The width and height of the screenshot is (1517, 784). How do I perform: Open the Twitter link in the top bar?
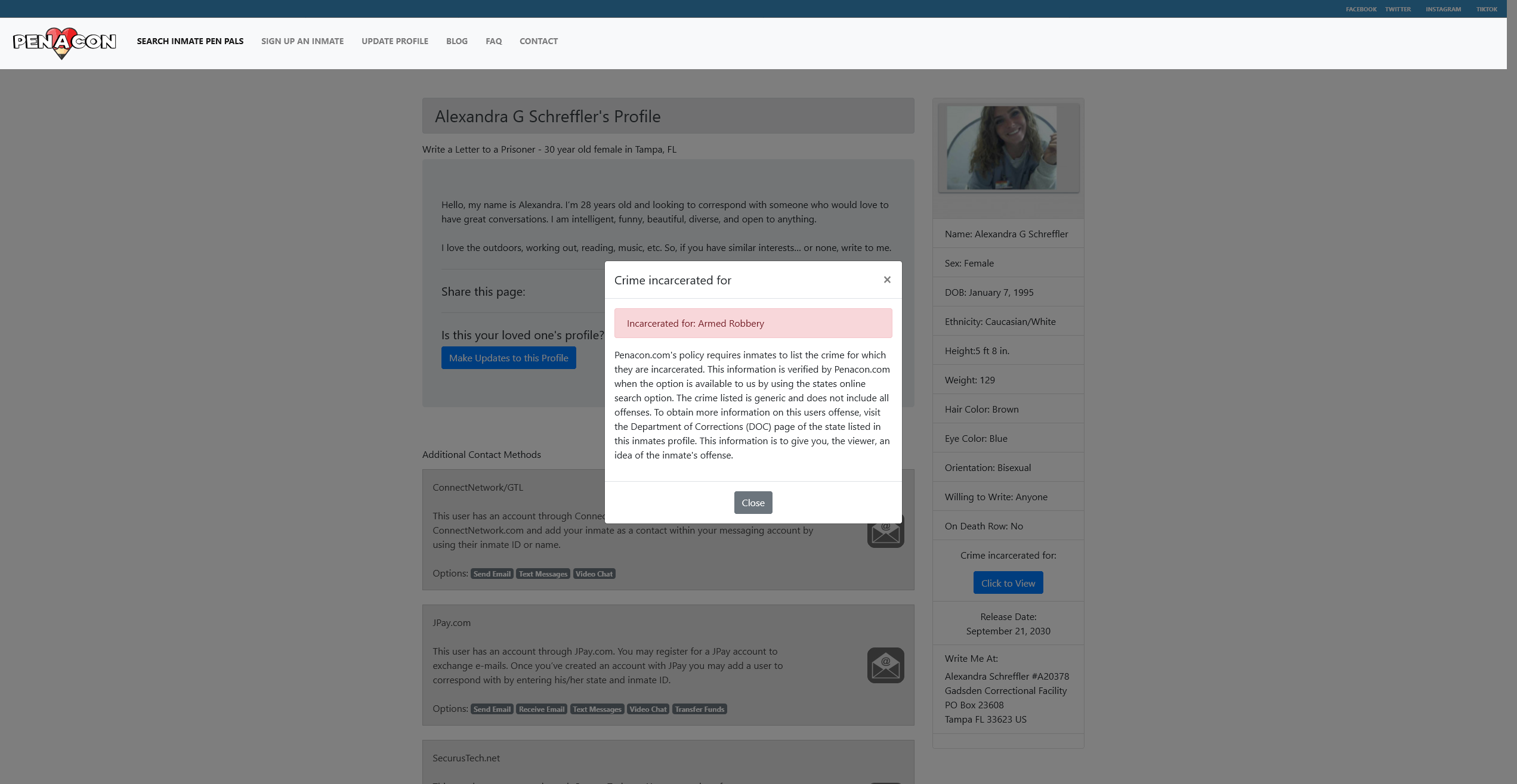pyautogui.click(x=1397, y=9)
